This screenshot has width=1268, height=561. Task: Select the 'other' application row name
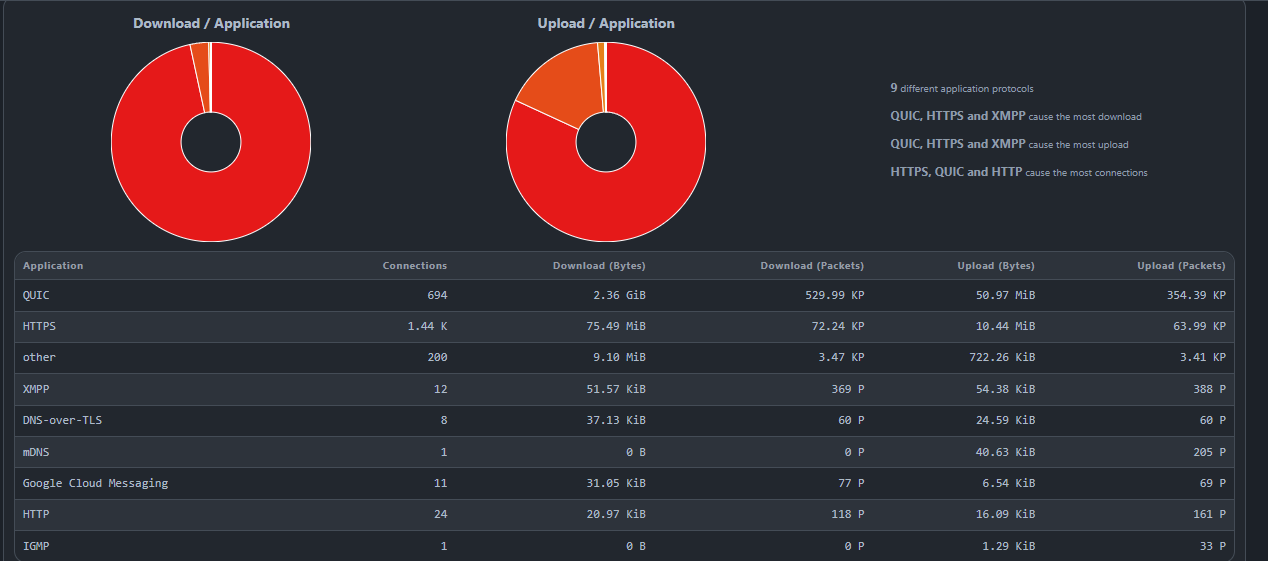tap(39, 358)
